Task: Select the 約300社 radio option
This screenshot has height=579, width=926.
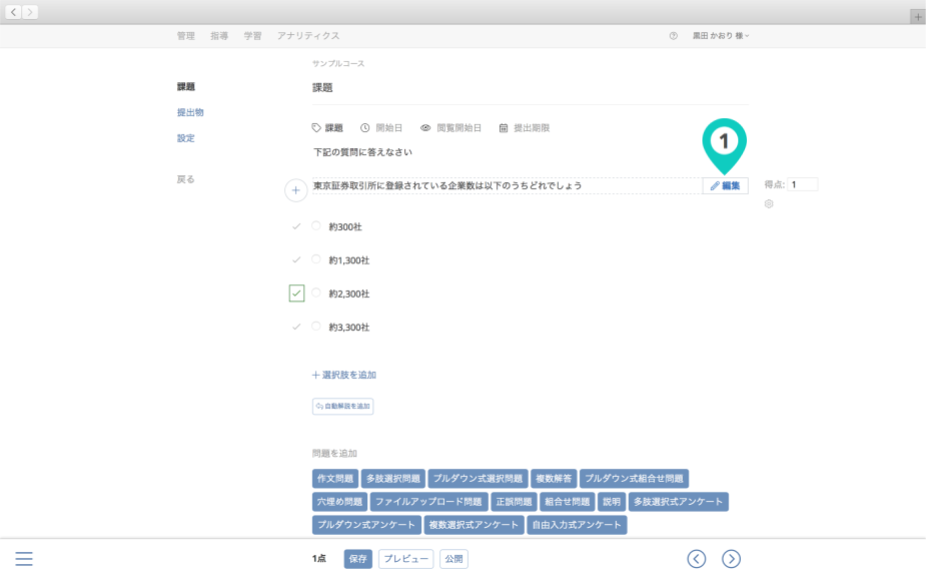Action: click(316, 226)
